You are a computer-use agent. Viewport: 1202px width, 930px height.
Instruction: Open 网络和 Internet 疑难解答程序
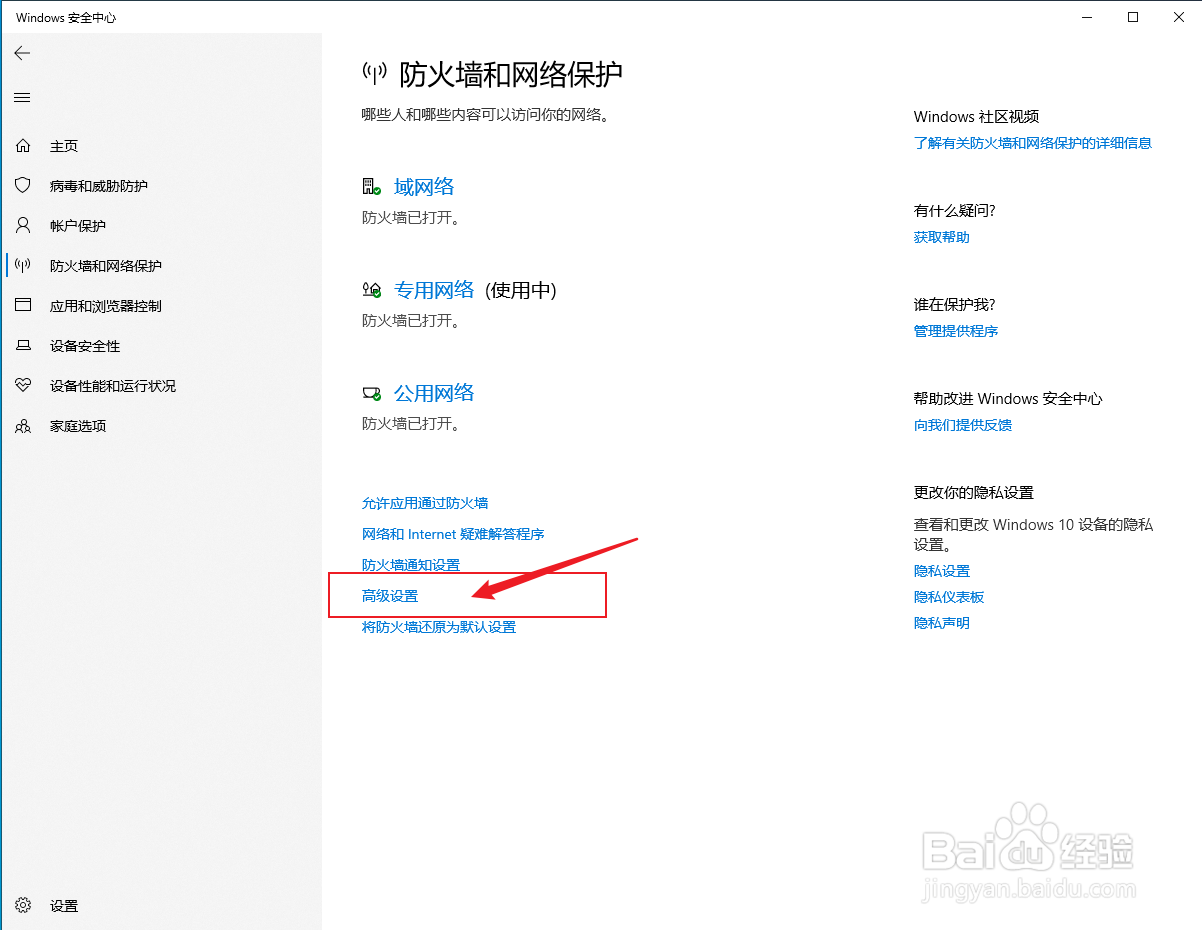453,534
